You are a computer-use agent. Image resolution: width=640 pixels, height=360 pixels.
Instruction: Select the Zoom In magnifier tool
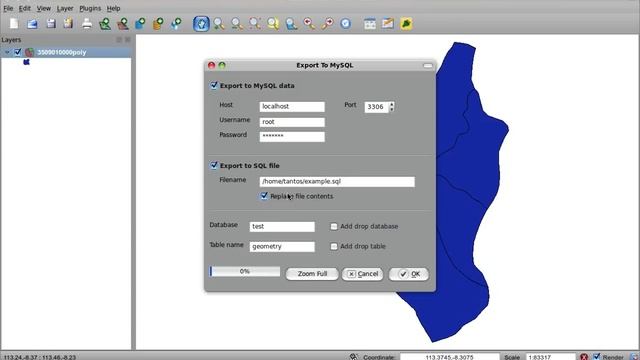(219, 24)
